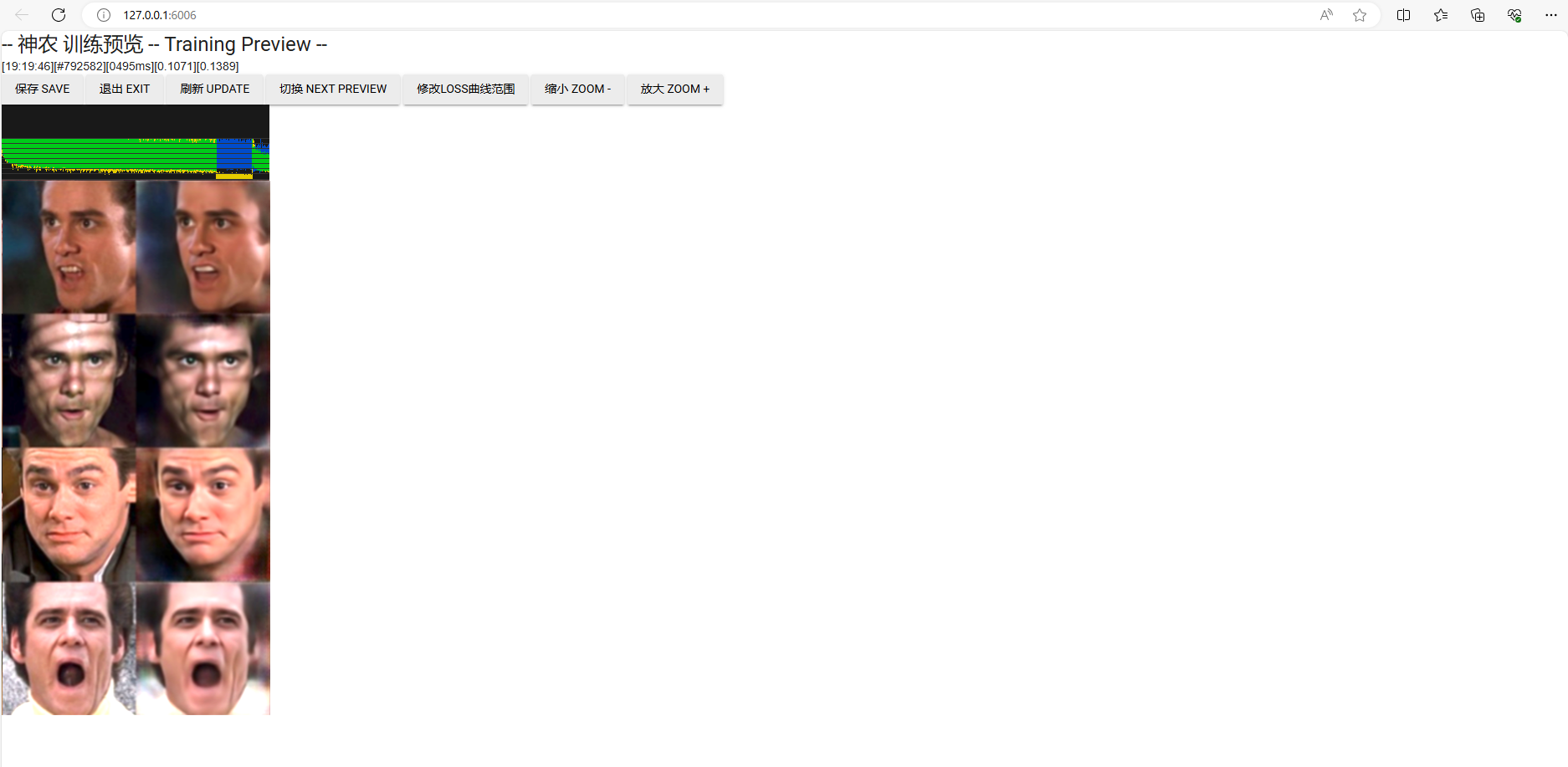The image size is (1568, 767).
Task: Add page to favorites star icon
Action: 1360,15
